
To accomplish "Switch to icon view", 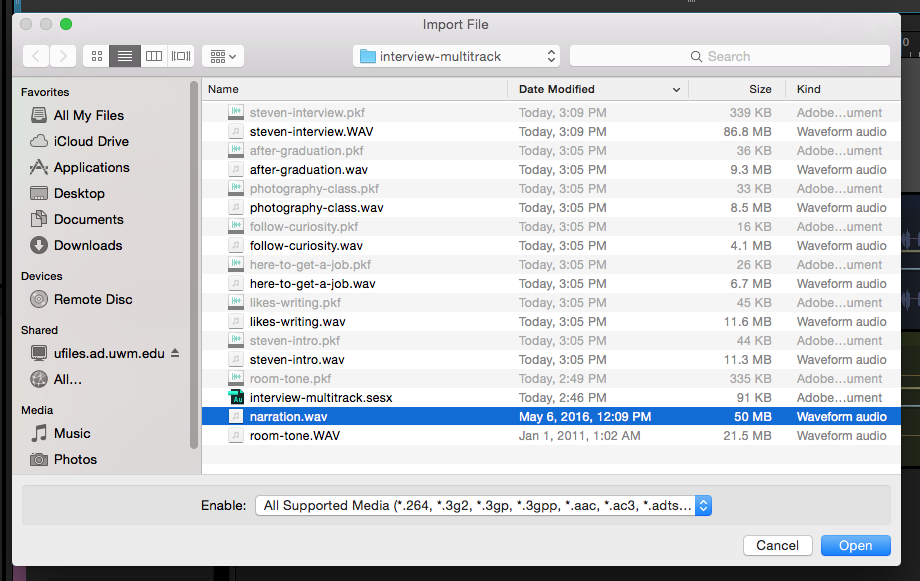I will (96, 55).
